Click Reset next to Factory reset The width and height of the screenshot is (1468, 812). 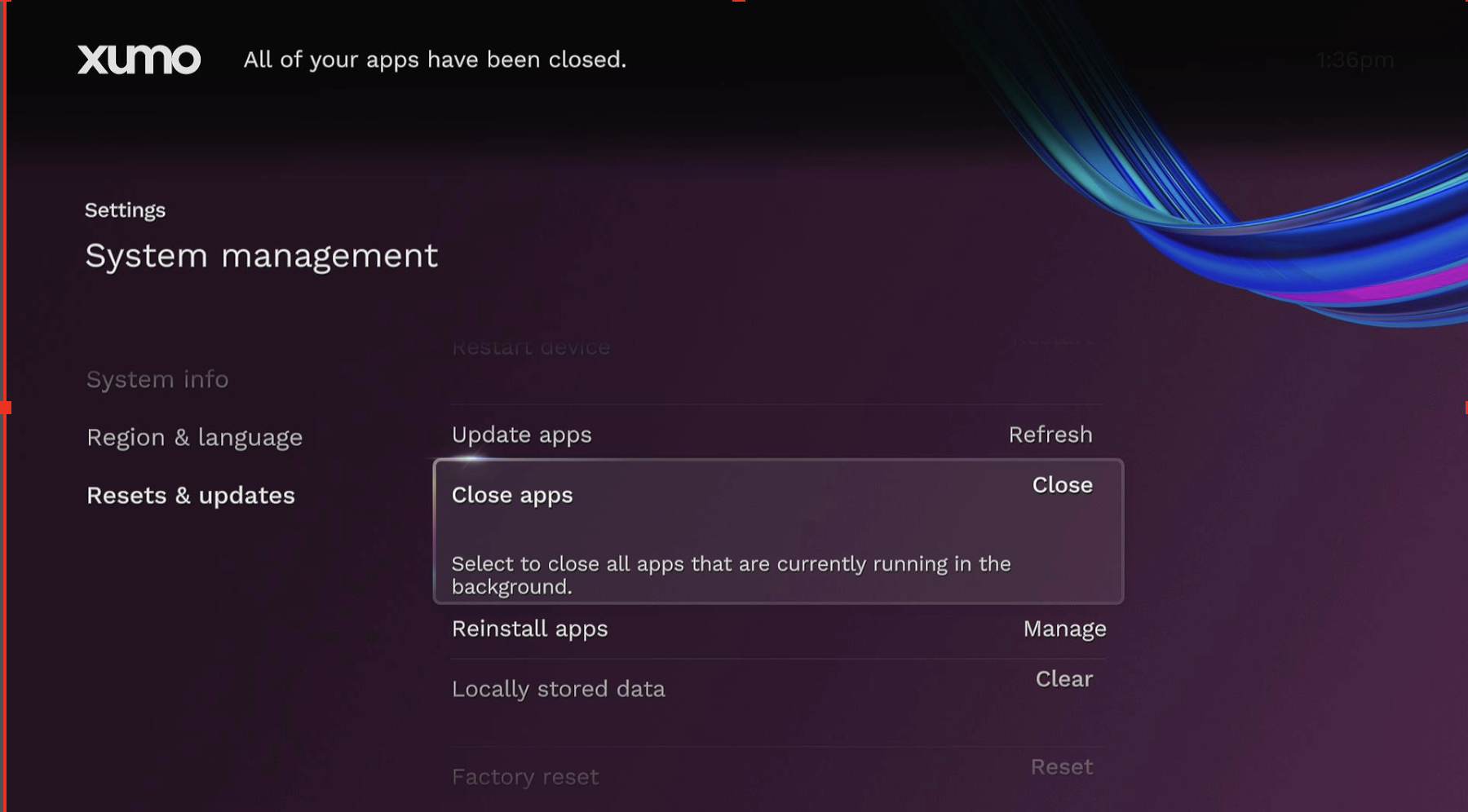coord(1061,767)
